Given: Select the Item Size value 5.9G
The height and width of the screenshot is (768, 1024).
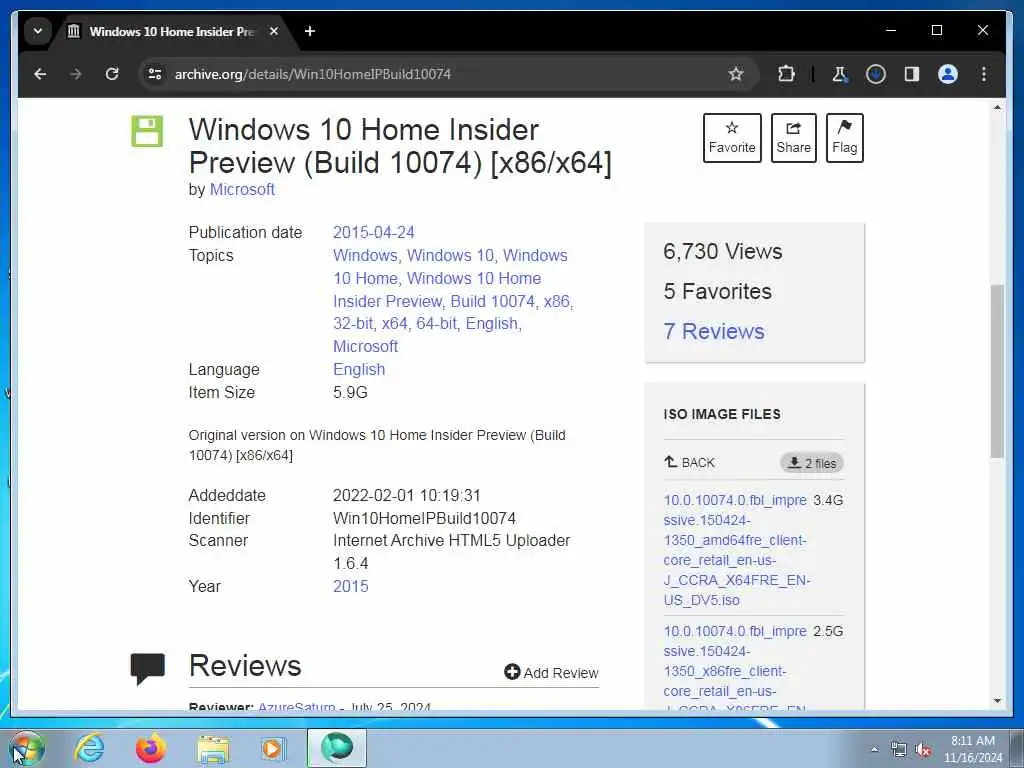Looking at the screenshot, I should (350, 392).
